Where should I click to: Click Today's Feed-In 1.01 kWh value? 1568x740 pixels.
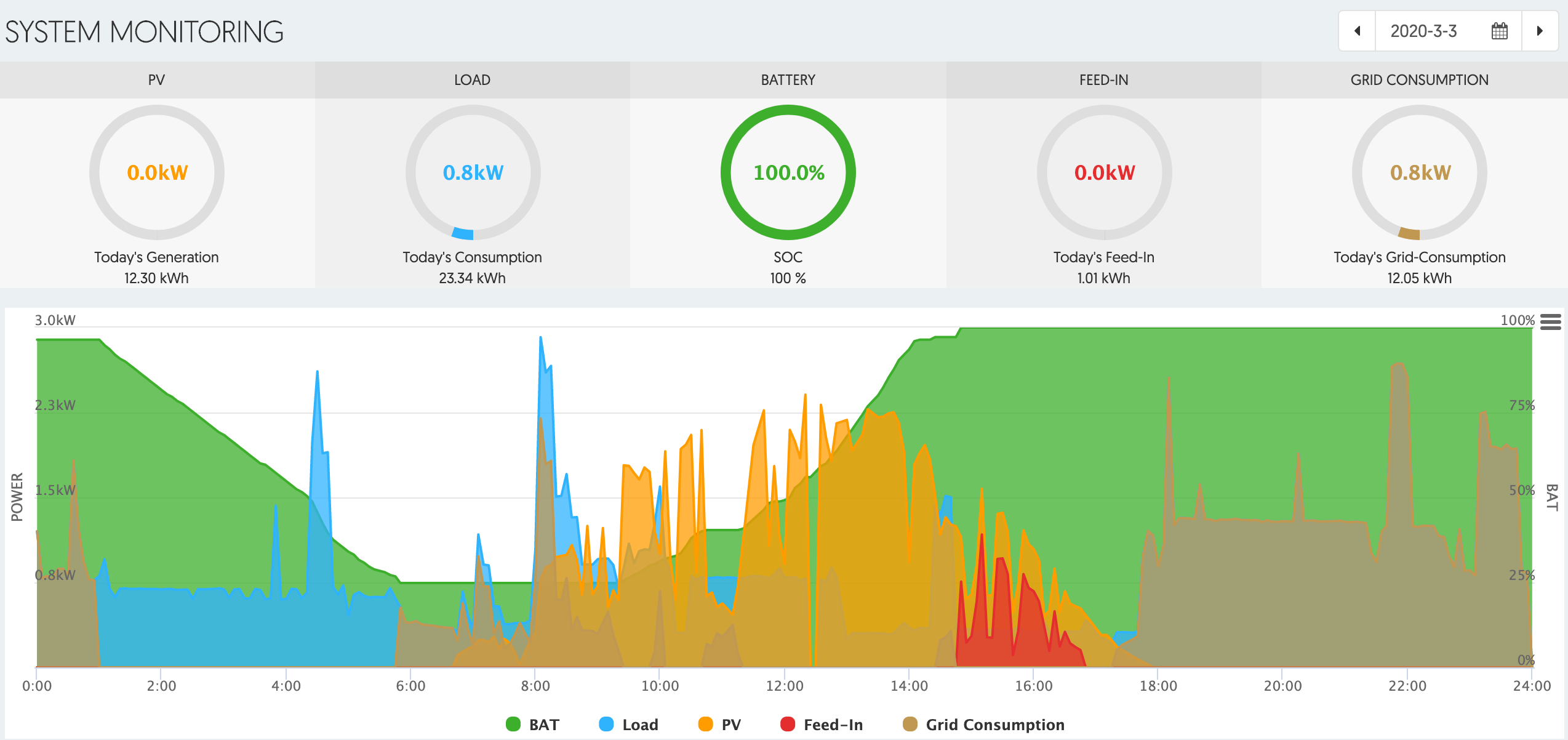(x=1103, y=278)
